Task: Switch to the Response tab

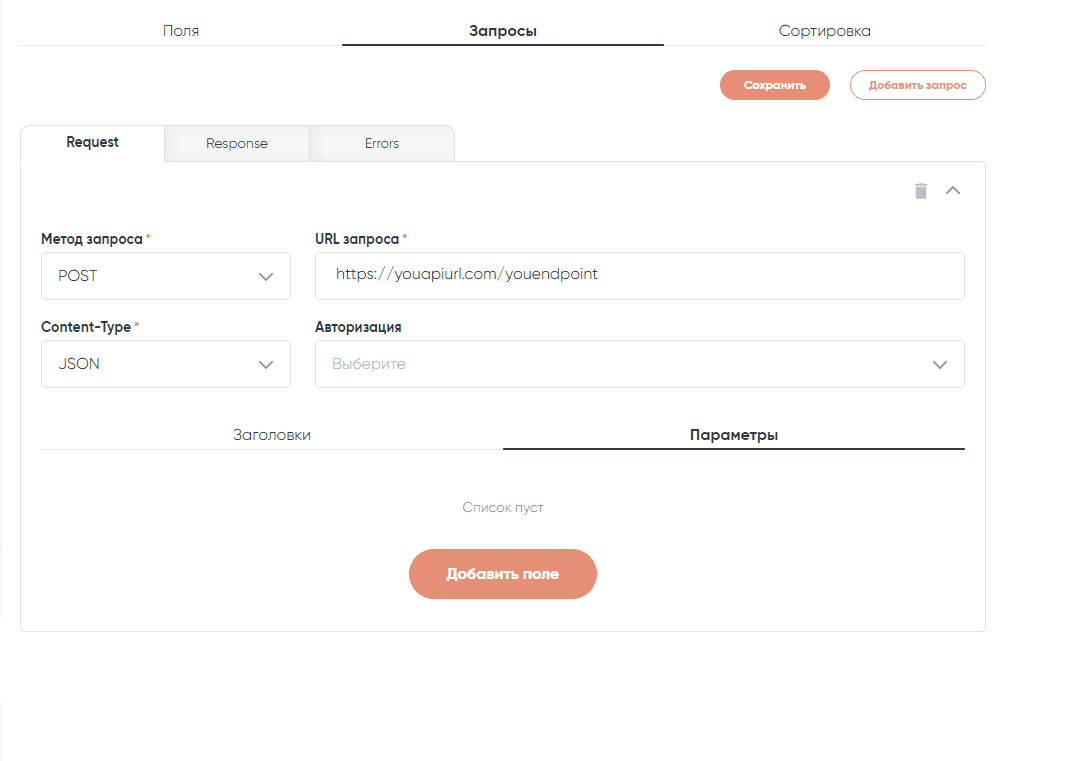Action: [236, 143]
